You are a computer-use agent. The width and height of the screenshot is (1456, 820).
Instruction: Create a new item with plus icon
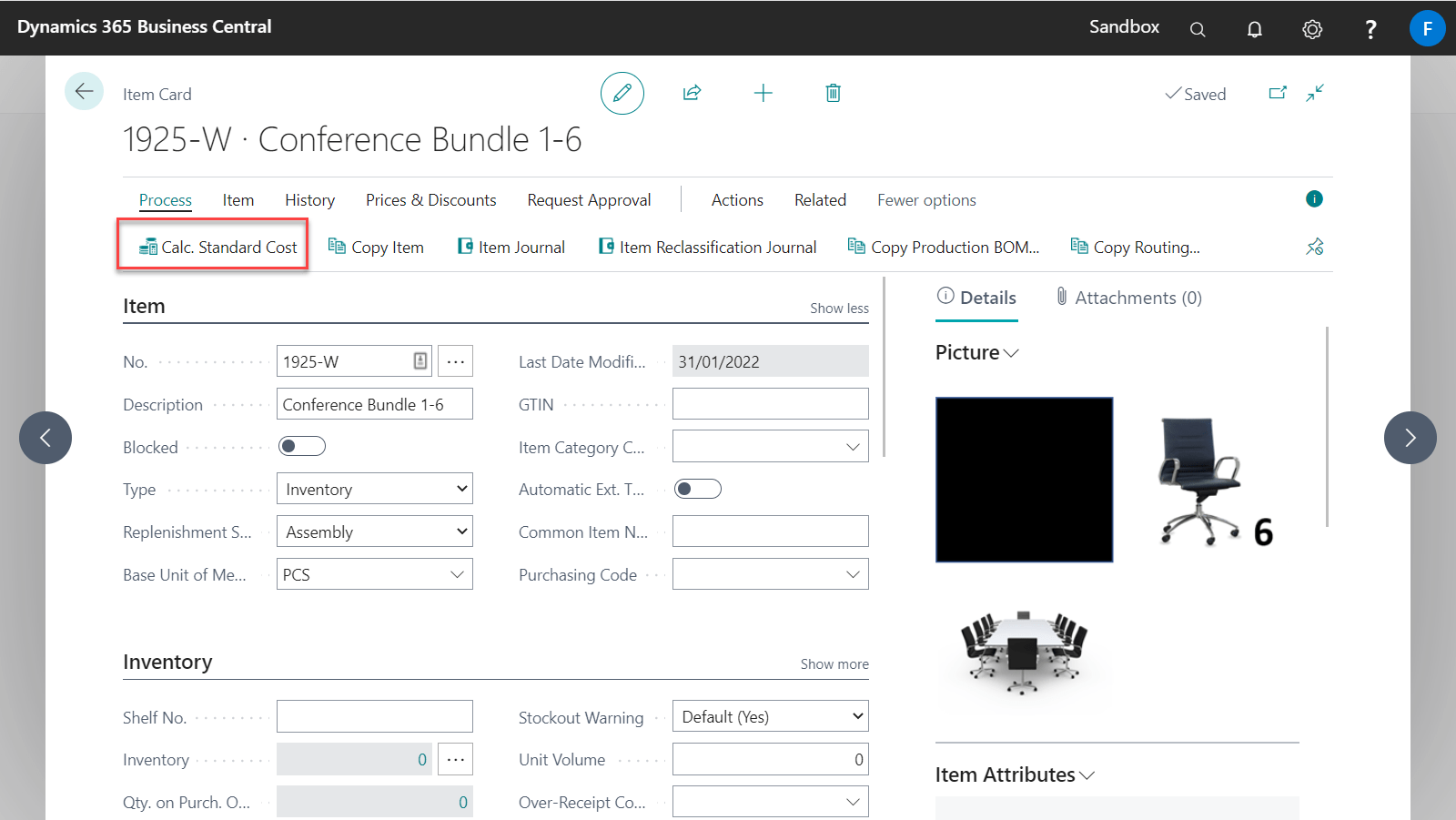pyautogui.click(x=763, y=93)
